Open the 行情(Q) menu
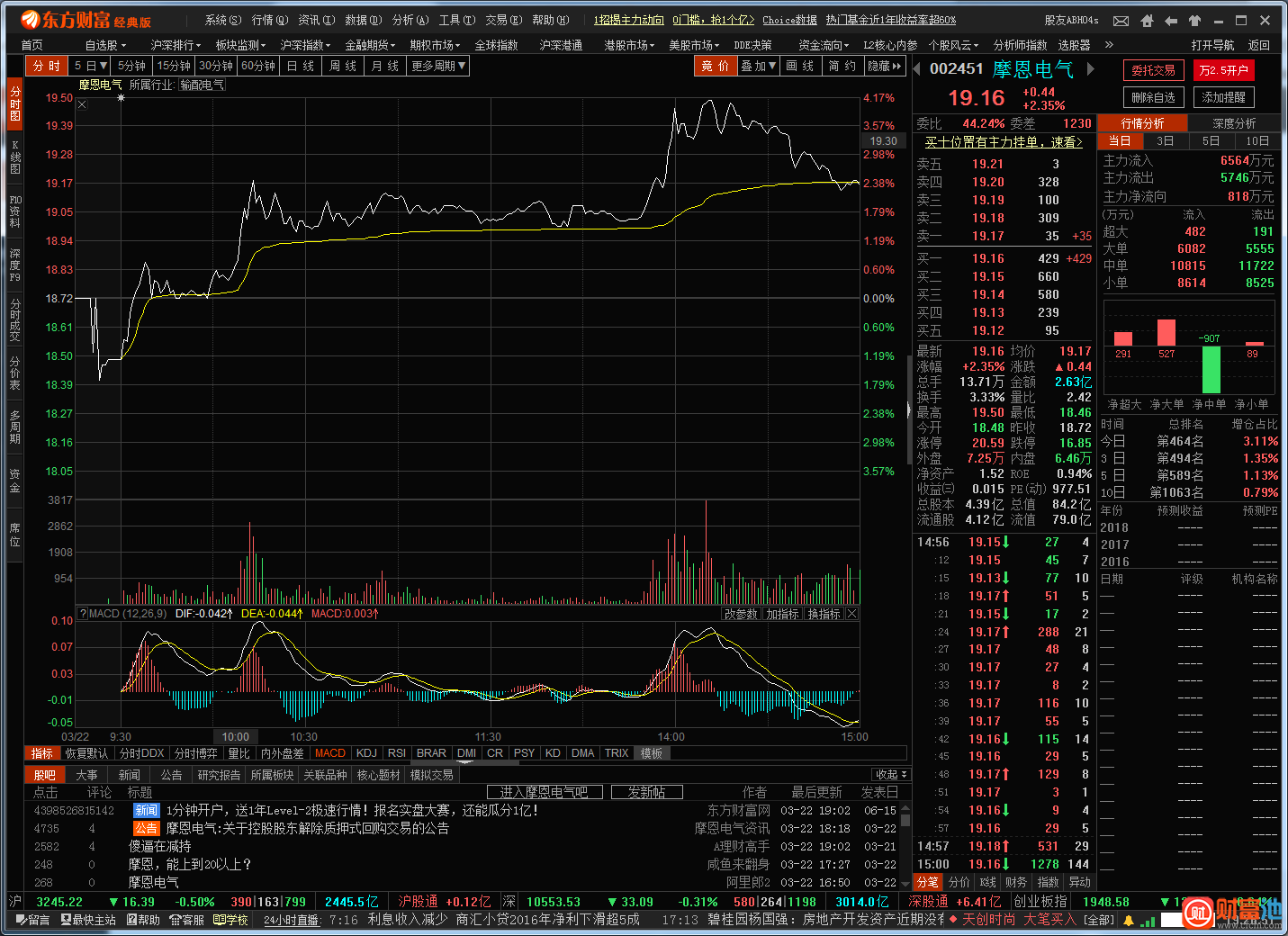Viewport: 1288px width, 936px height. tap(270, 20)
